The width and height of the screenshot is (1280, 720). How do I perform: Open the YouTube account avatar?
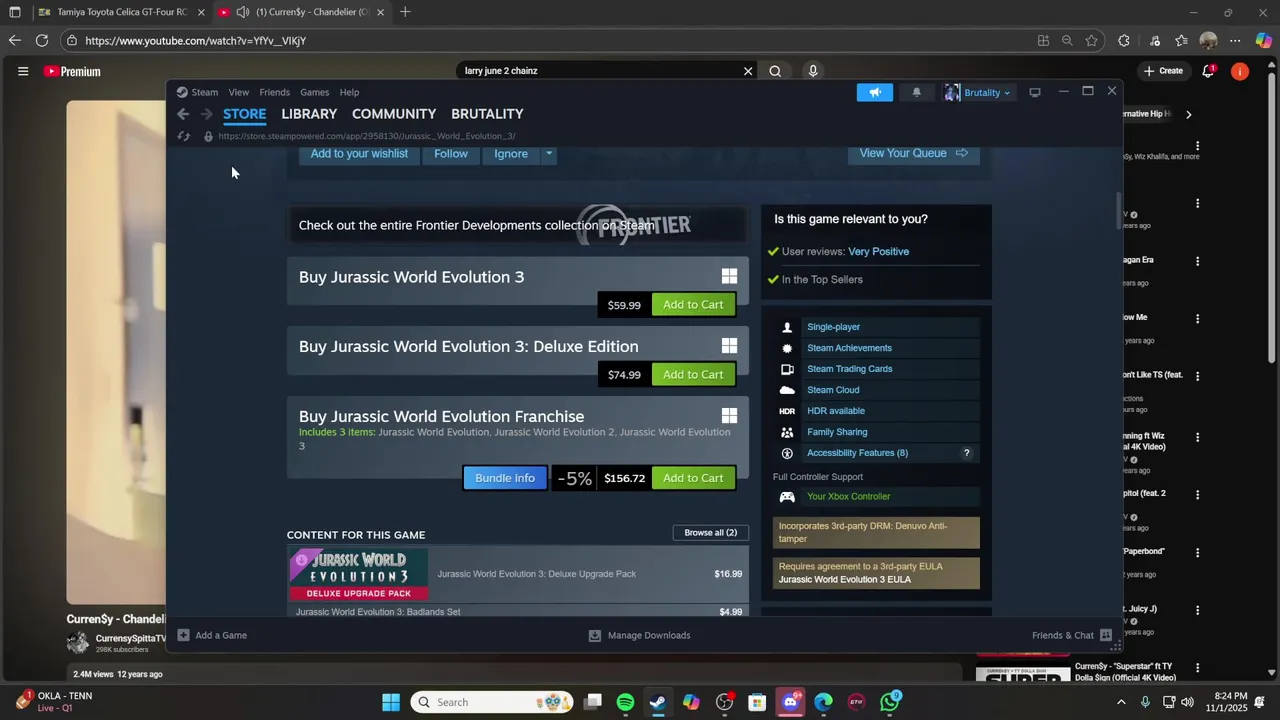coord(1240,71)
